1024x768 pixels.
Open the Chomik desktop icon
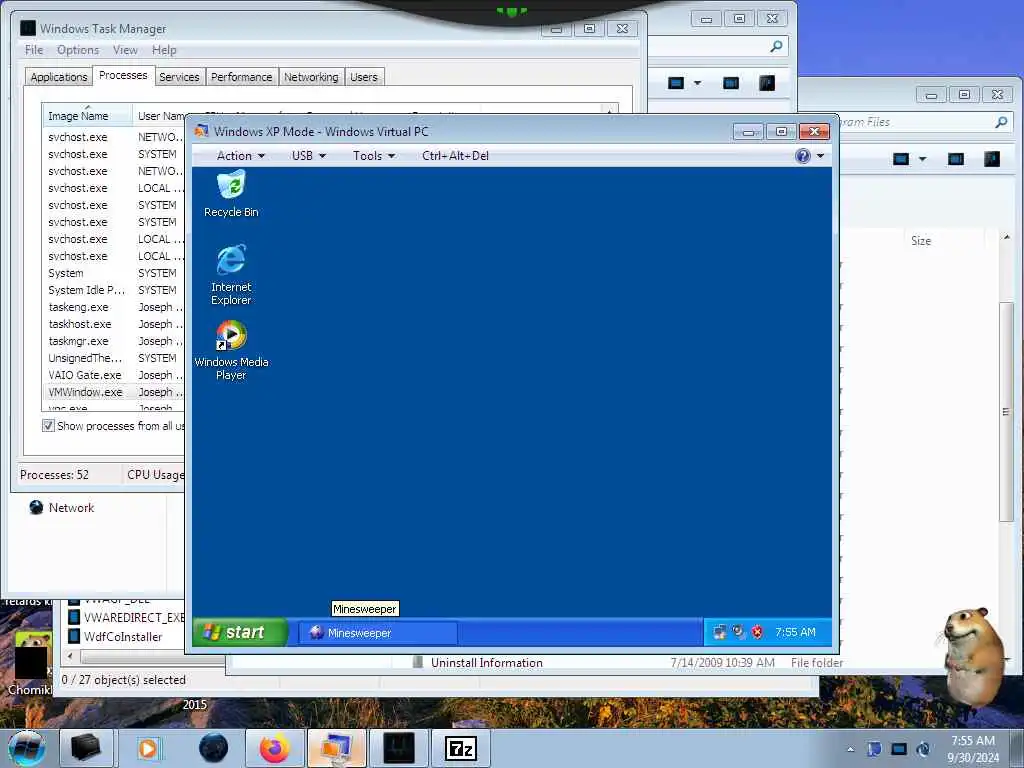[29, 663]
